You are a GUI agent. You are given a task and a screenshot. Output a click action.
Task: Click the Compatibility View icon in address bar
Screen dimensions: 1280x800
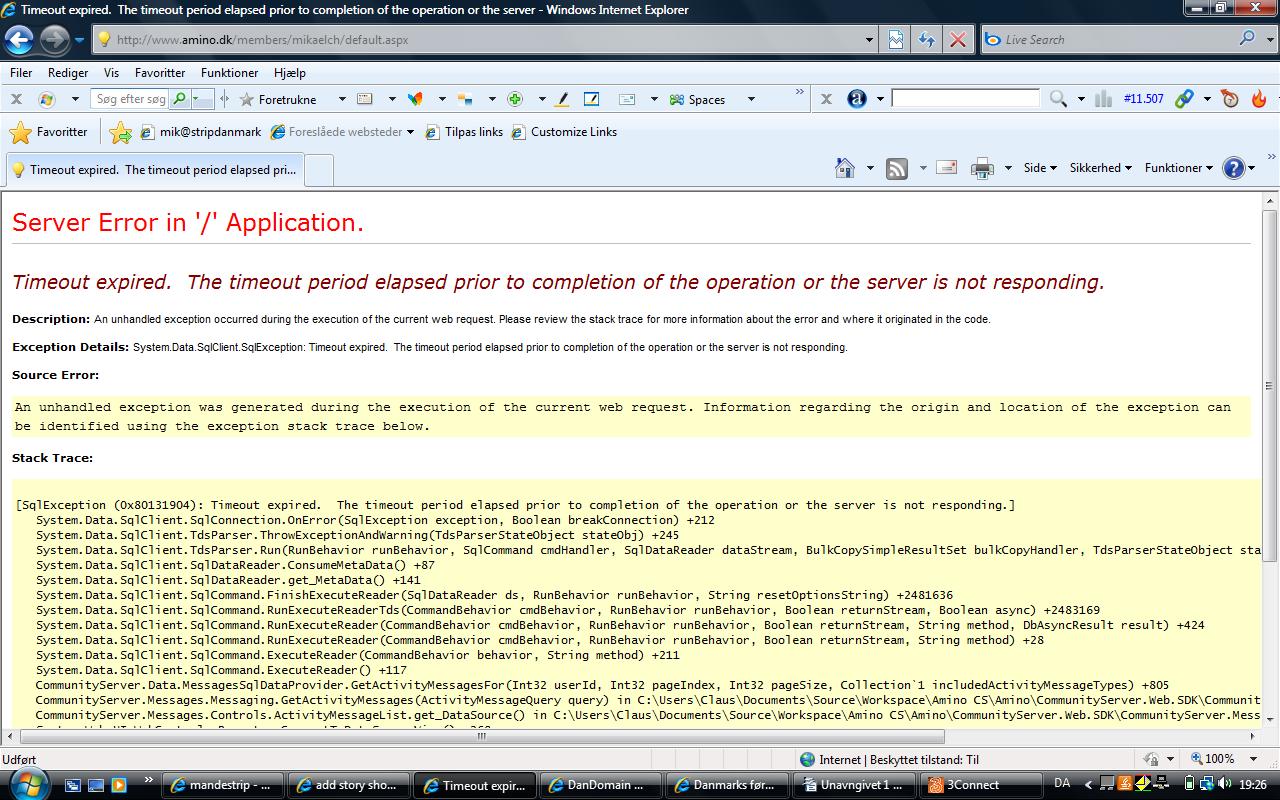(x=896, y=40)
